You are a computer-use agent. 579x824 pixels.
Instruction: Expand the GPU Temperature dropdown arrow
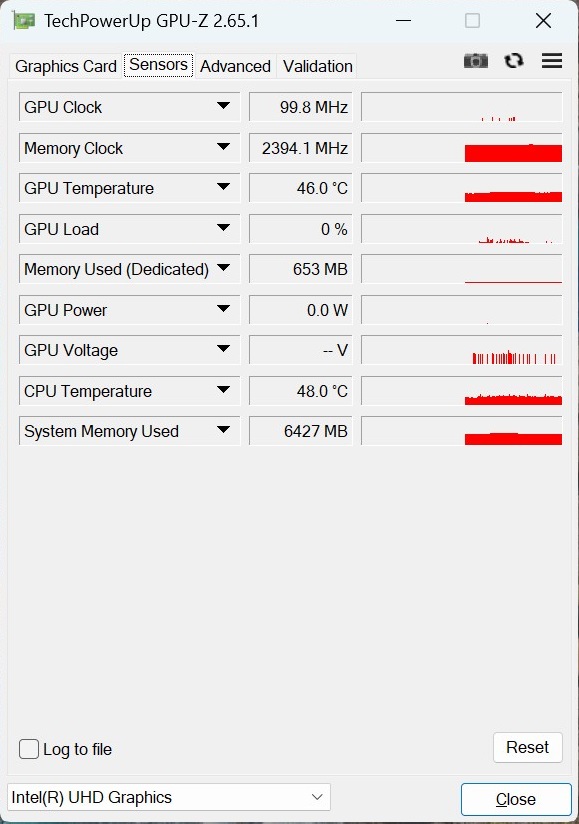[223, 187]
